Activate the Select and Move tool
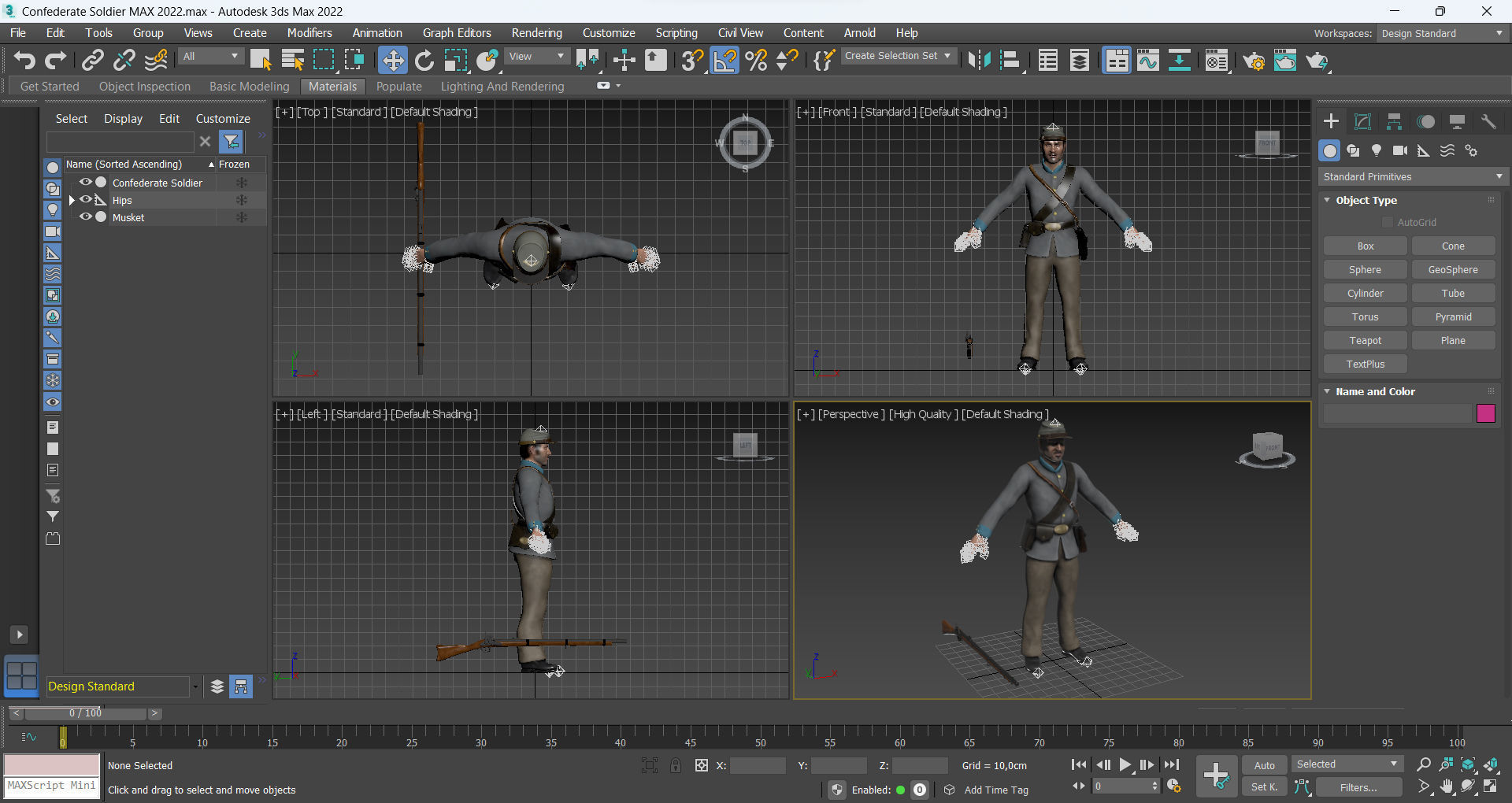 pos(392,60)
